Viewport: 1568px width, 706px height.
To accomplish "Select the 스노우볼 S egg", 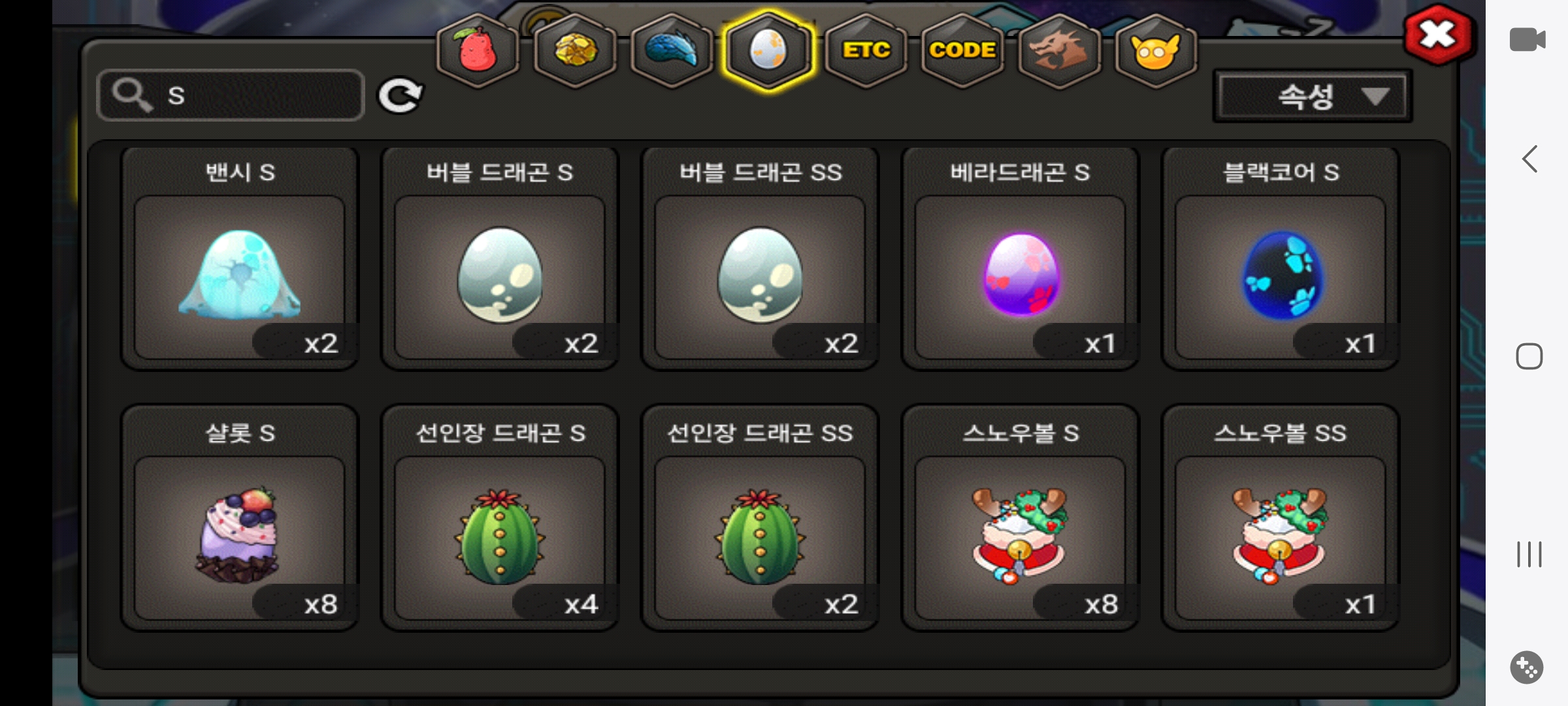I will tap(1020, 518).
